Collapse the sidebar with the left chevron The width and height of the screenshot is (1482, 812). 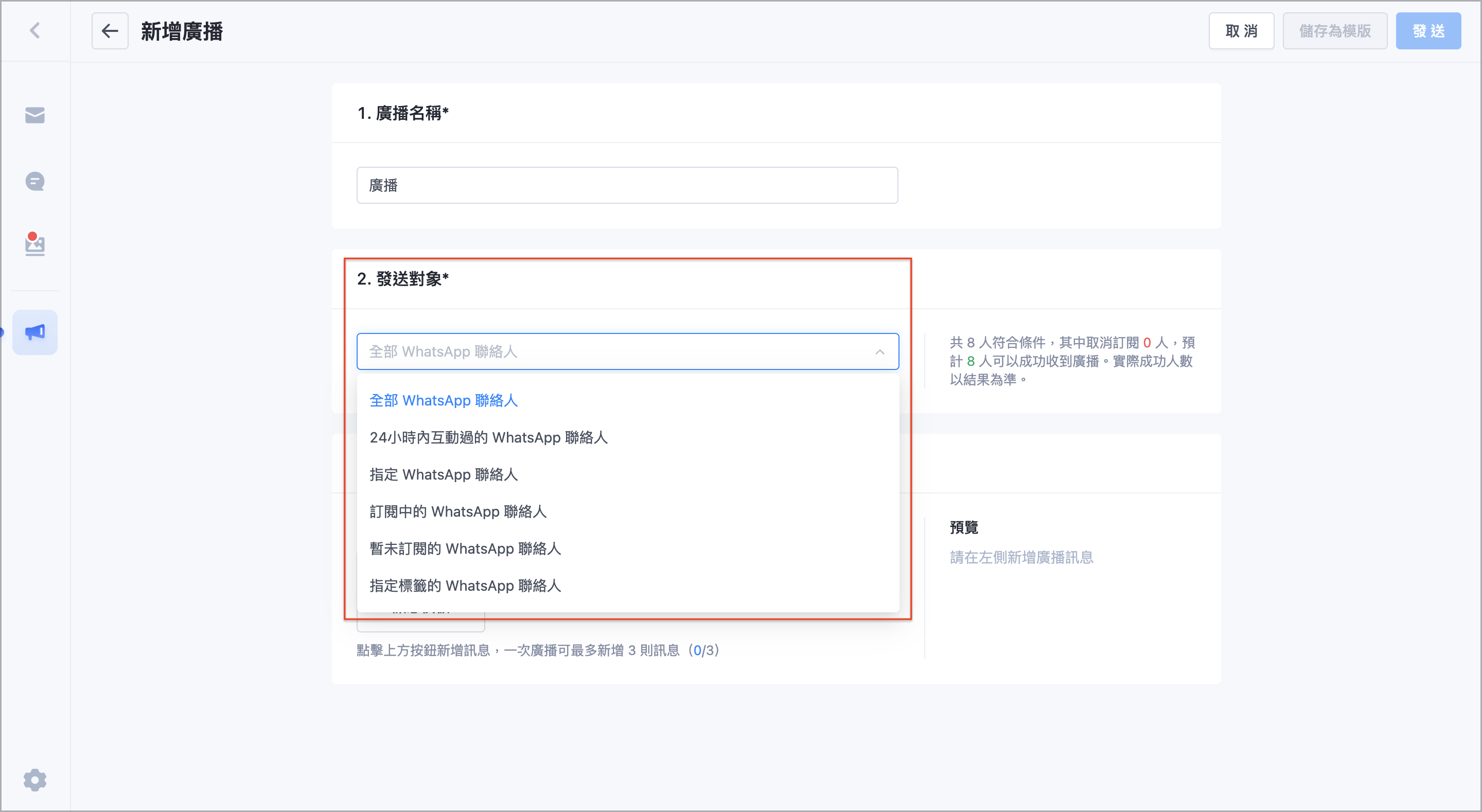(35, 30)
